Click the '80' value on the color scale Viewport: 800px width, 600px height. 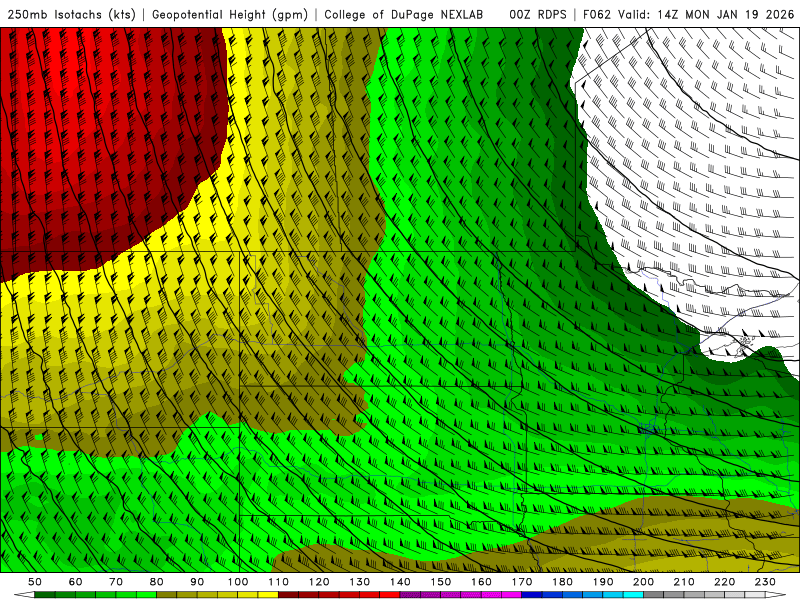click(x=156, y=582)
